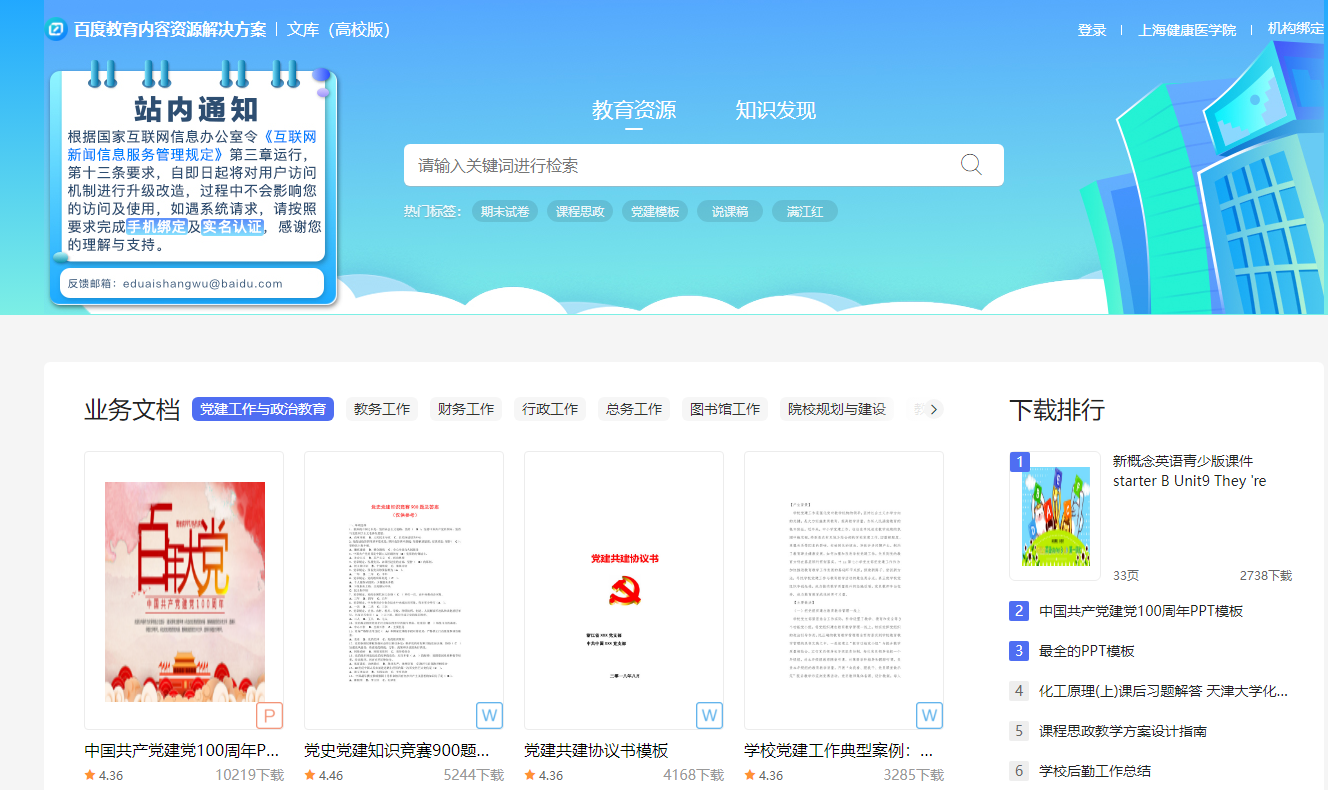Click the rank 1 badge in 下载排行
Image resolution: width=1328 pixels, height=790 pixels.
pos(1019,462)
